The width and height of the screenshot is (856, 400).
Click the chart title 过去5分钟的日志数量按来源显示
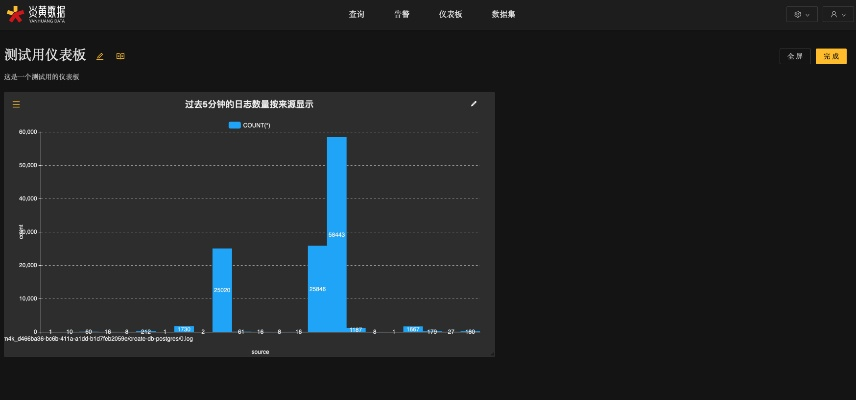point(249,104)
